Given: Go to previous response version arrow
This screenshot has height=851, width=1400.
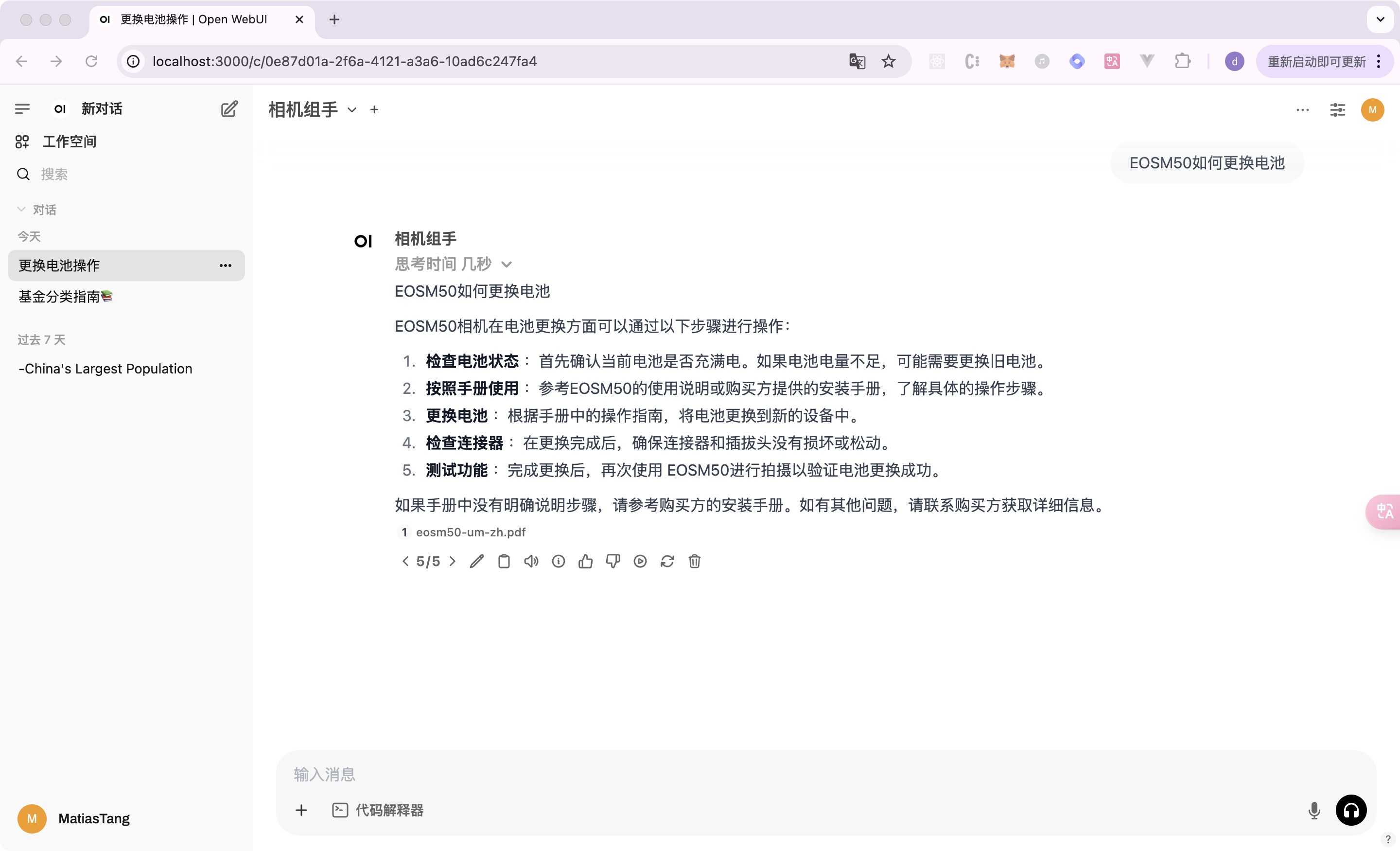Looking at the screenshot, I should pyautogui.click(x=405, y=561).
